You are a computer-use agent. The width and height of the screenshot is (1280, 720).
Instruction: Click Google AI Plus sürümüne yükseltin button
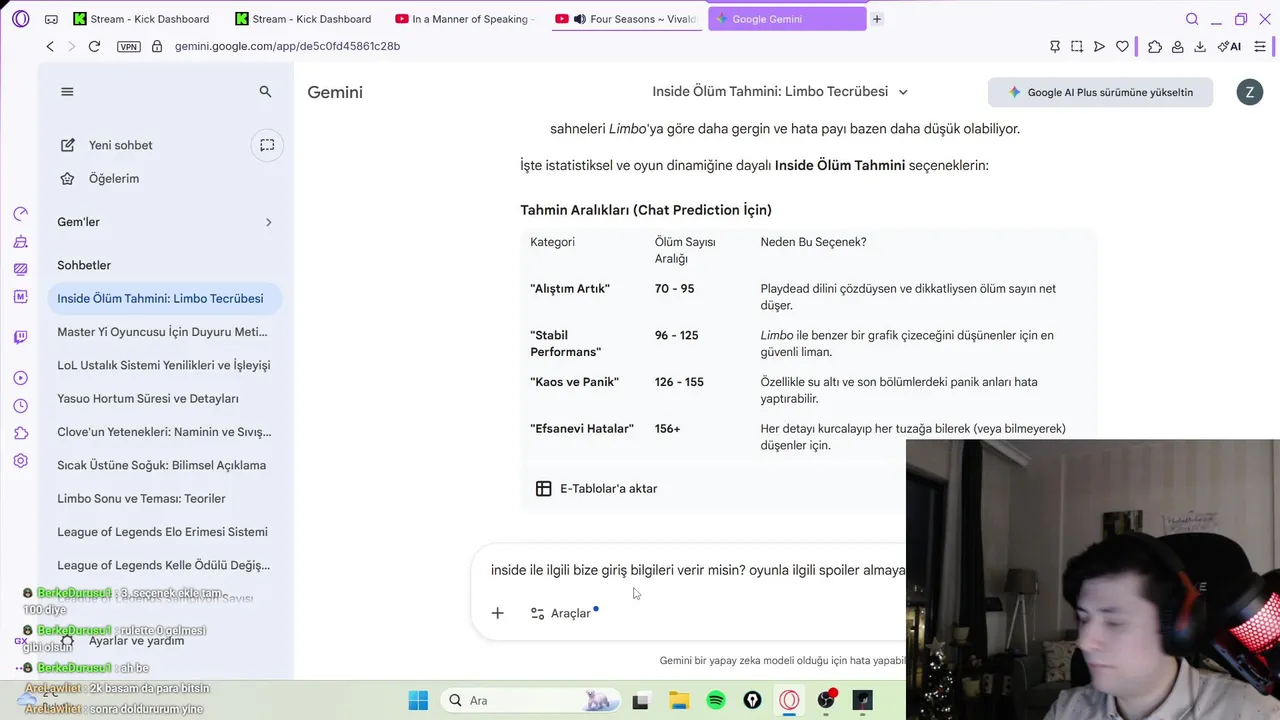point(1100,92)
